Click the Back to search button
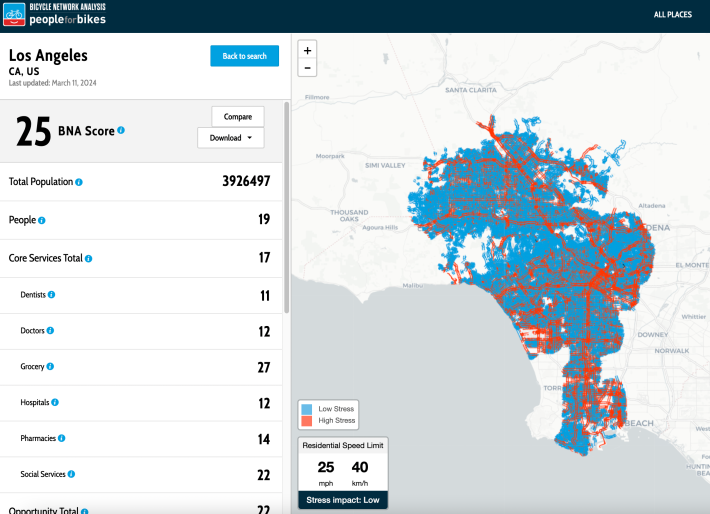Image resolution: width=710 pixels, height=514 pixels. pyautogui.click(x=245, y=56)
